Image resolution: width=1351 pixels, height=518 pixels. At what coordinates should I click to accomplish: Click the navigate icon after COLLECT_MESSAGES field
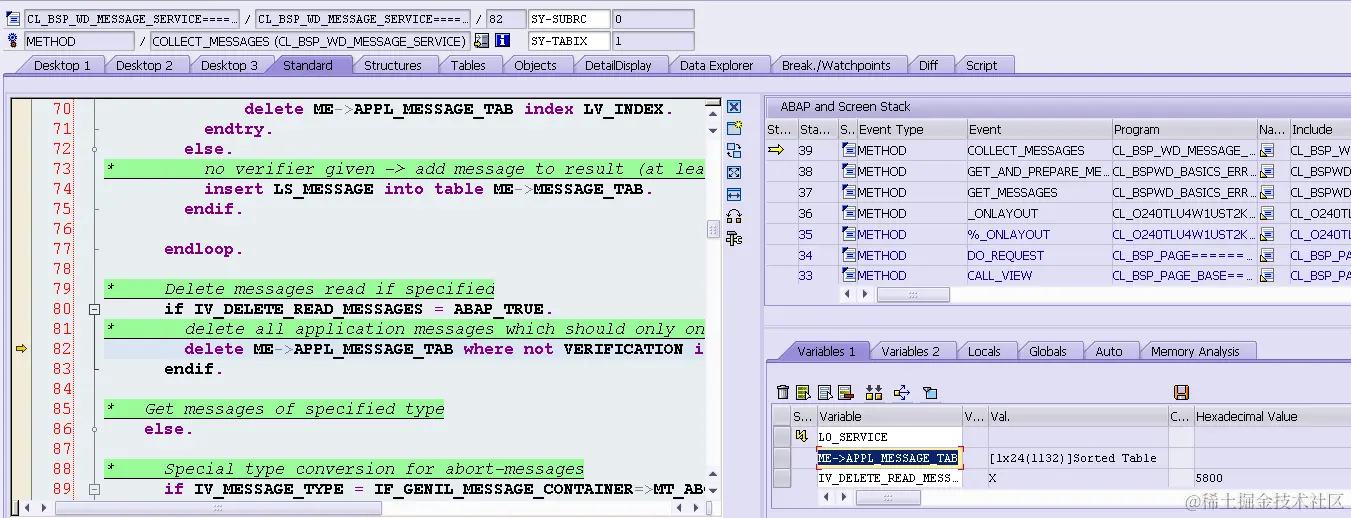pos(482,41)
